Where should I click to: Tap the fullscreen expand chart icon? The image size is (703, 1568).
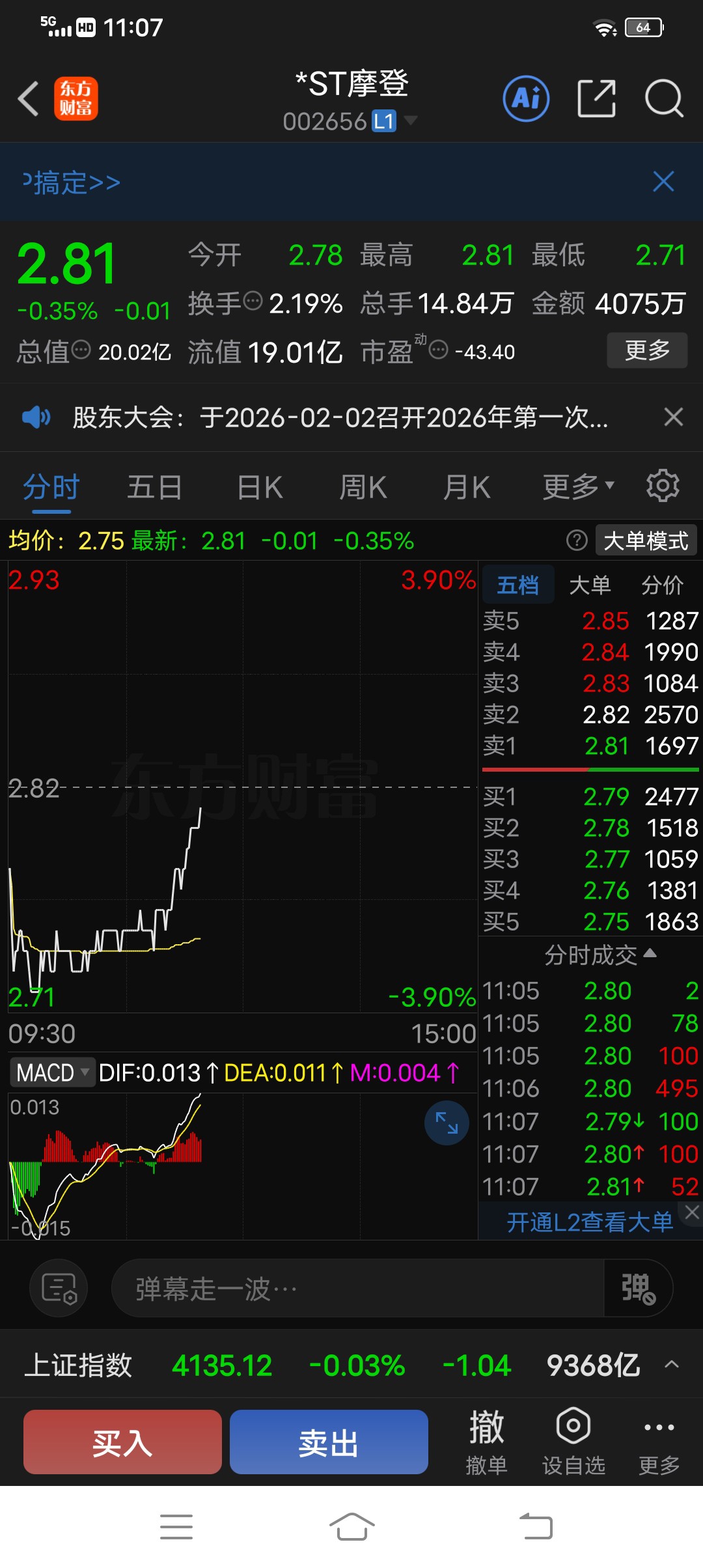click(x=447, y=1123)
